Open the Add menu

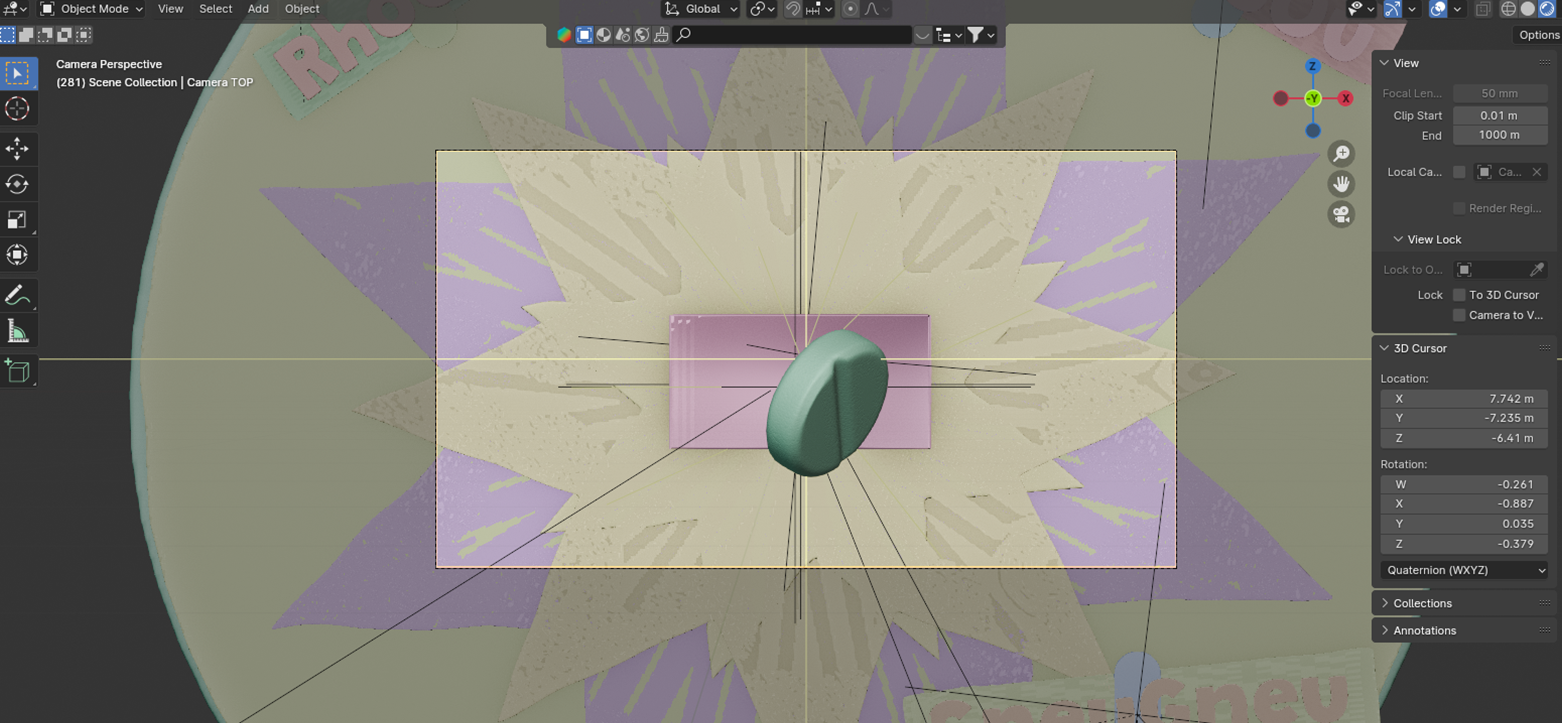click(x=258, y=9)
